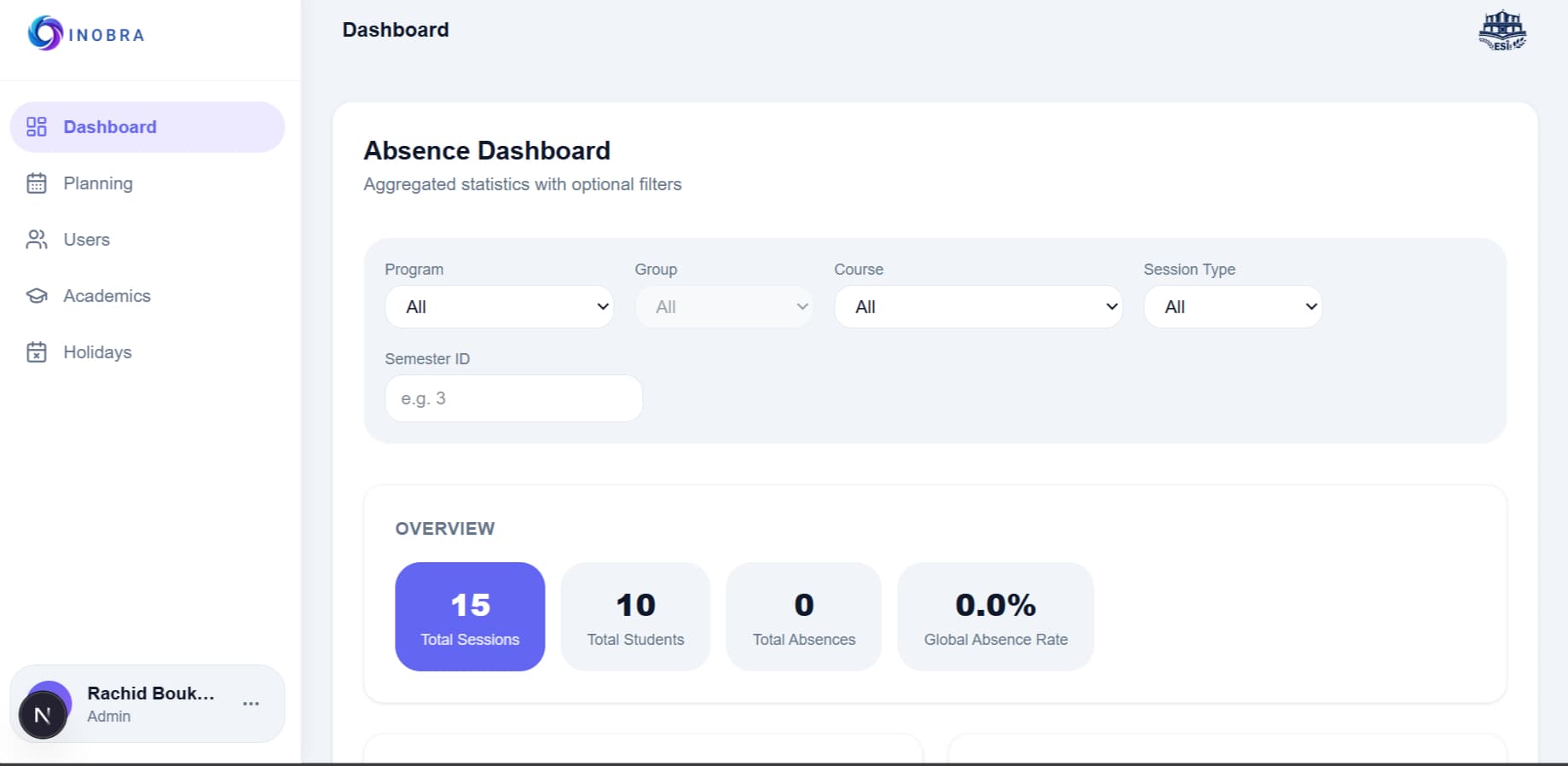Open the ESI school logo in header
The image size is (1568, 766).
coord(1502,31)
